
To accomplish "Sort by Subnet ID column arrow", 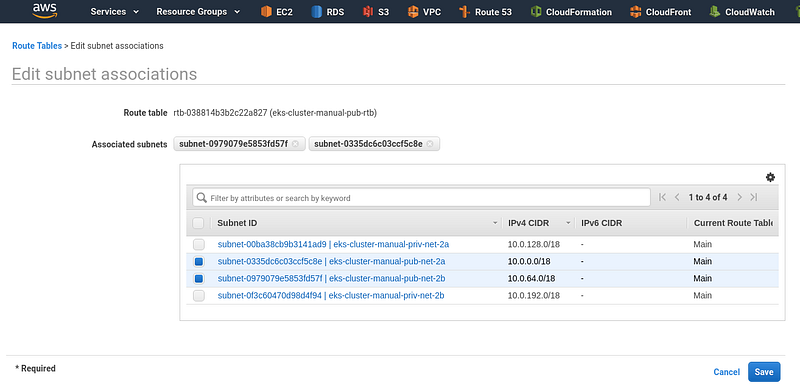I will (x=494, y=223).
